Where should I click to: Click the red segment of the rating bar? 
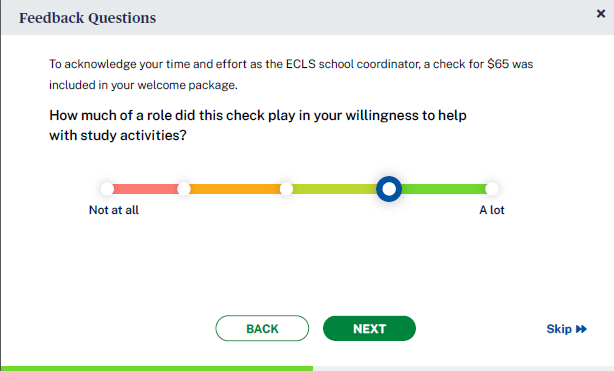[145, 189]
